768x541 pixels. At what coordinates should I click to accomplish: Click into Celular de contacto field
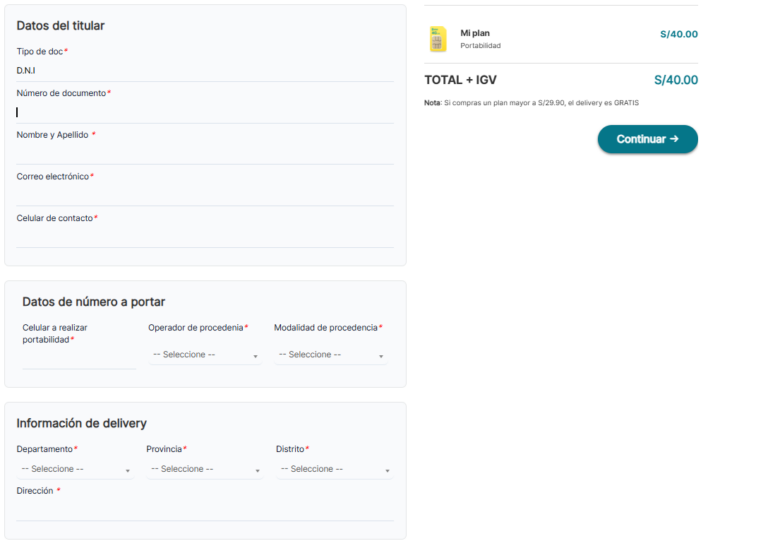click(204, 237)
